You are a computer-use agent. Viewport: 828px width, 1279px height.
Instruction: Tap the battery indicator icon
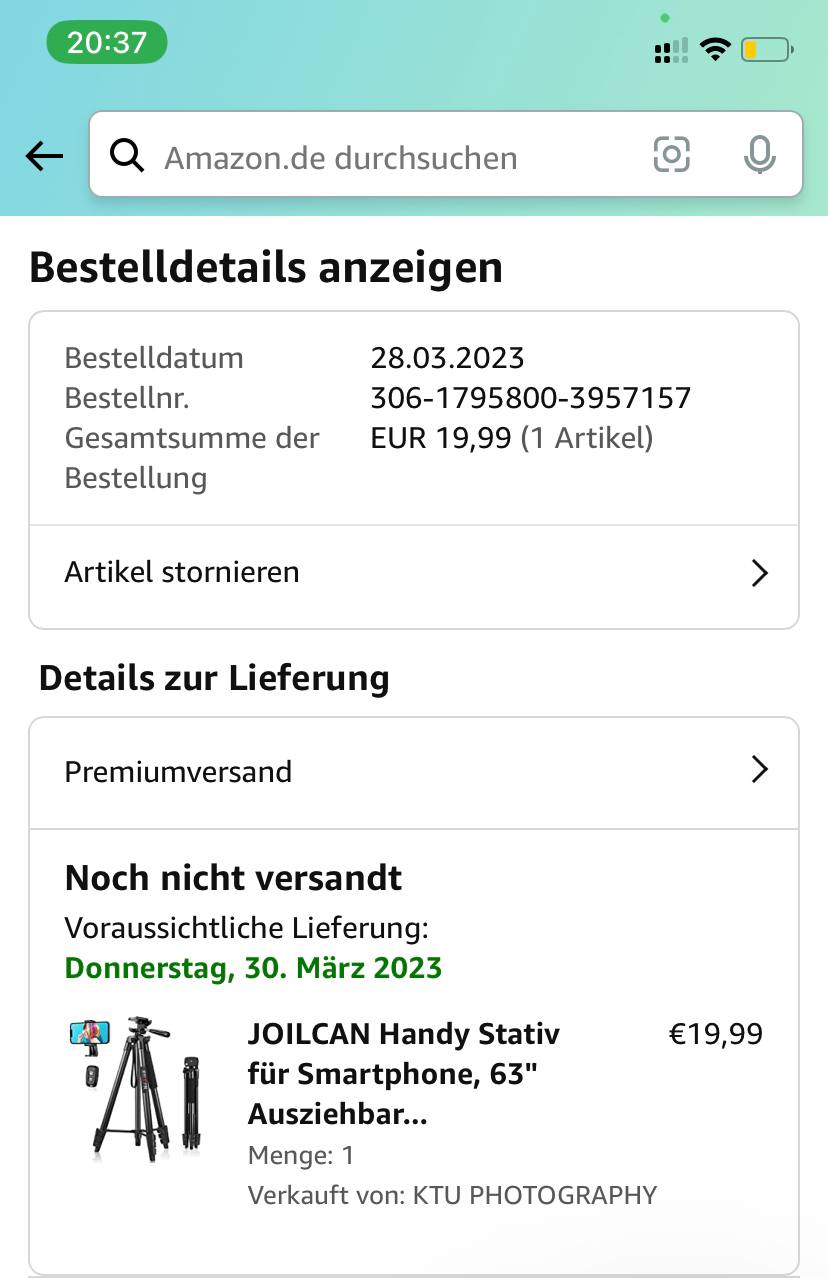[x=767, y=49]
